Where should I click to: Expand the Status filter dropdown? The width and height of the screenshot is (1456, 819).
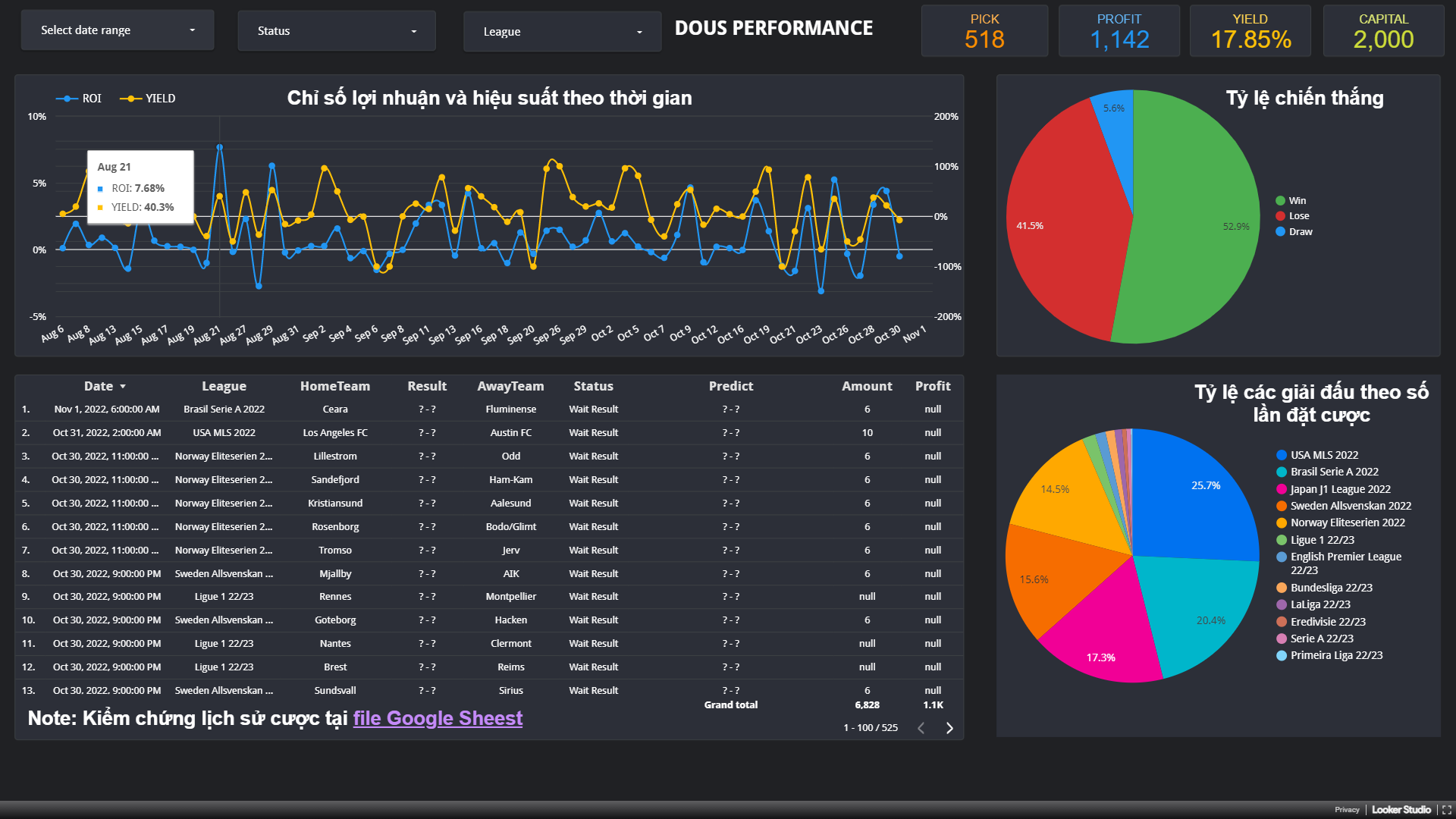click(x=337, y=31)
